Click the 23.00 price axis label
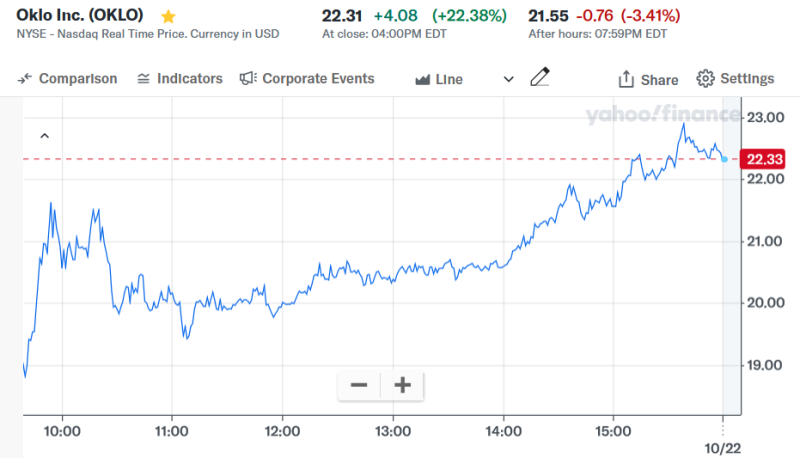Viewport: 800px width, 458px height. (x=765, y=117)
